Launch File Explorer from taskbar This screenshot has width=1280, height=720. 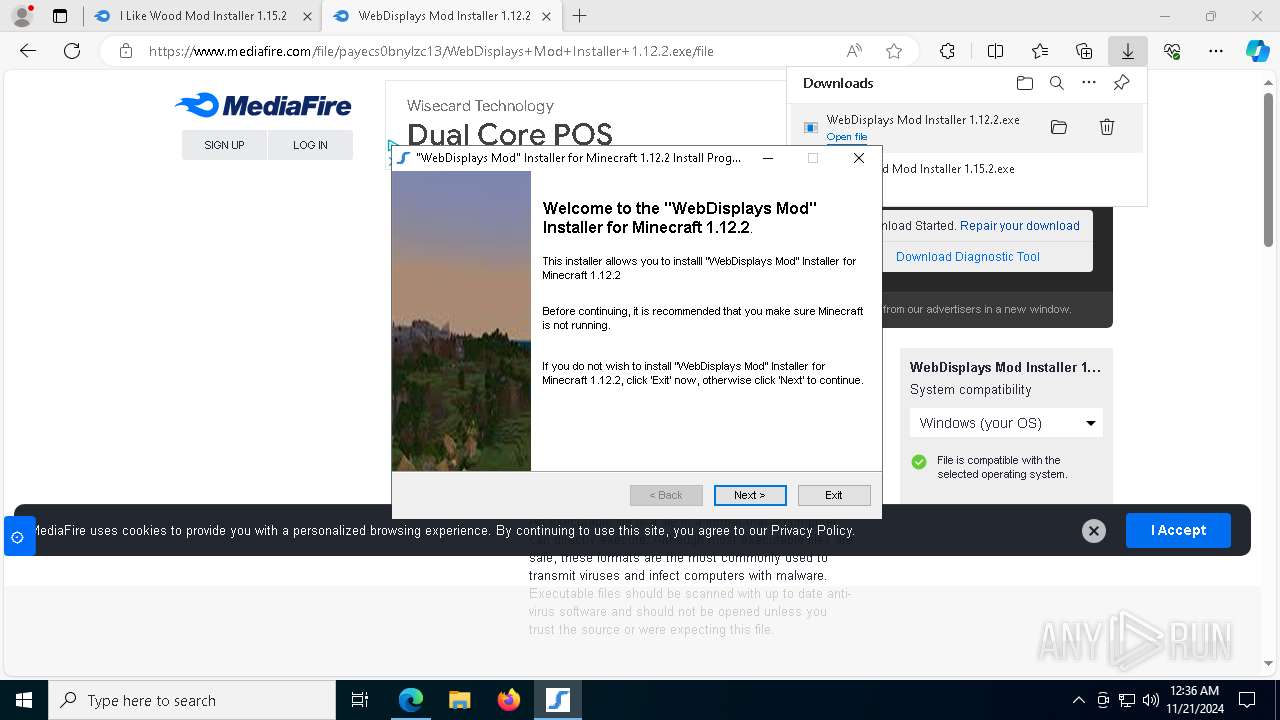(x=459, y=700)
